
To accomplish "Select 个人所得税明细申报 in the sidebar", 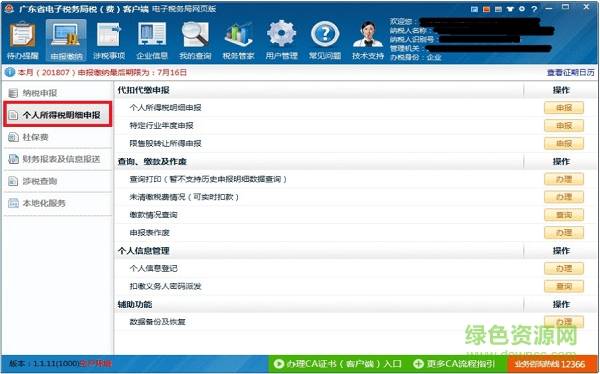I will 58,114.
